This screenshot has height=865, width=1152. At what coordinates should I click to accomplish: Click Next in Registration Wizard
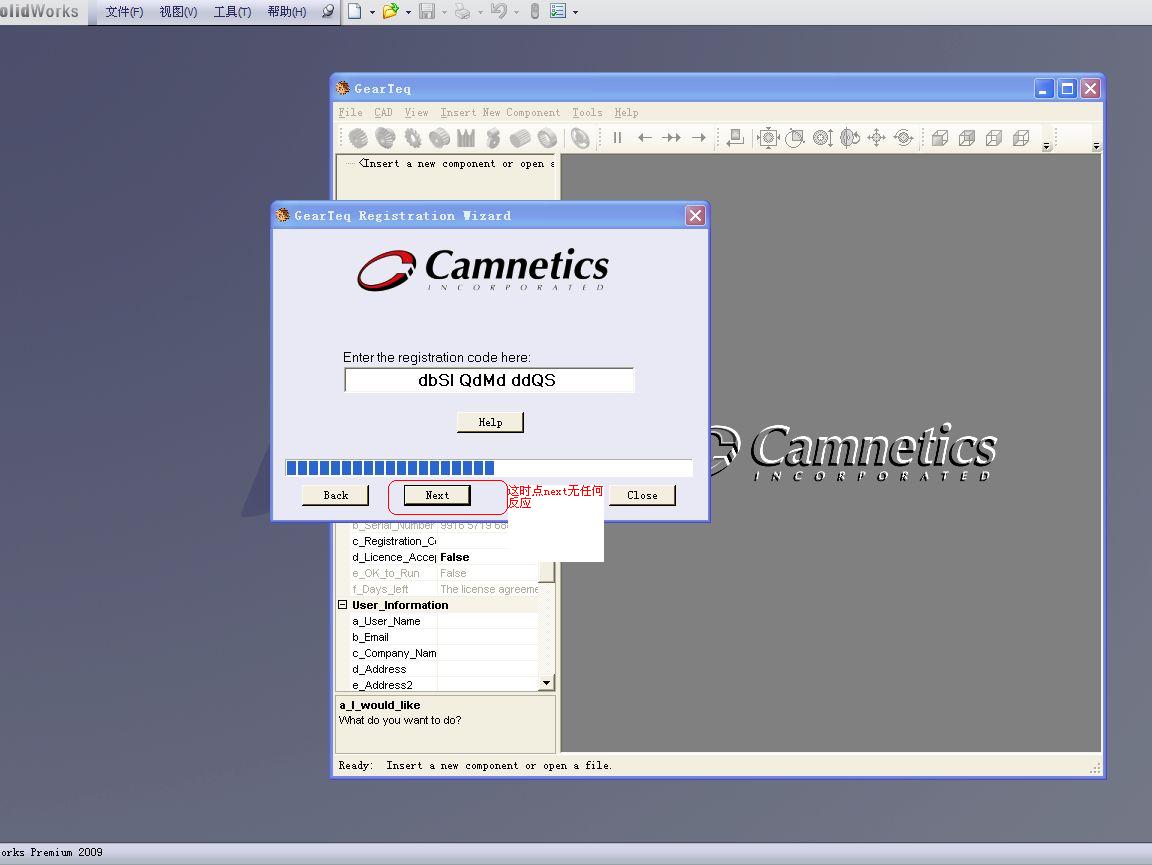pos(437,495)
